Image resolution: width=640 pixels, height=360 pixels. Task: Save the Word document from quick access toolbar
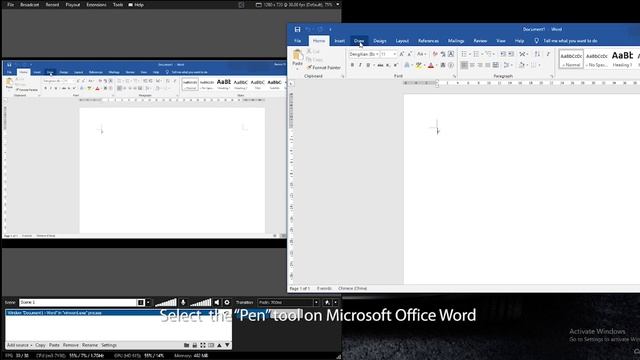(x=297, y=29)
